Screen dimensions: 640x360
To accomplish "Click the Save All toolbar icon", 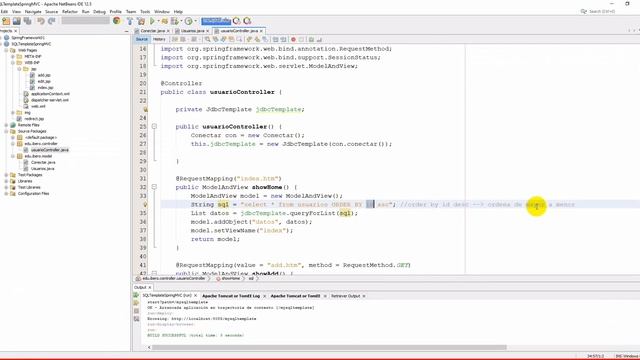I will (28, 21).
